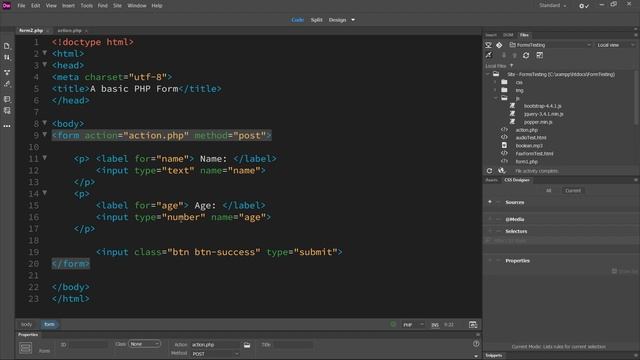Screen dimensions: 640x360
Task: Click the Git diamond icon in Files panel
Action: click(499, 45)
